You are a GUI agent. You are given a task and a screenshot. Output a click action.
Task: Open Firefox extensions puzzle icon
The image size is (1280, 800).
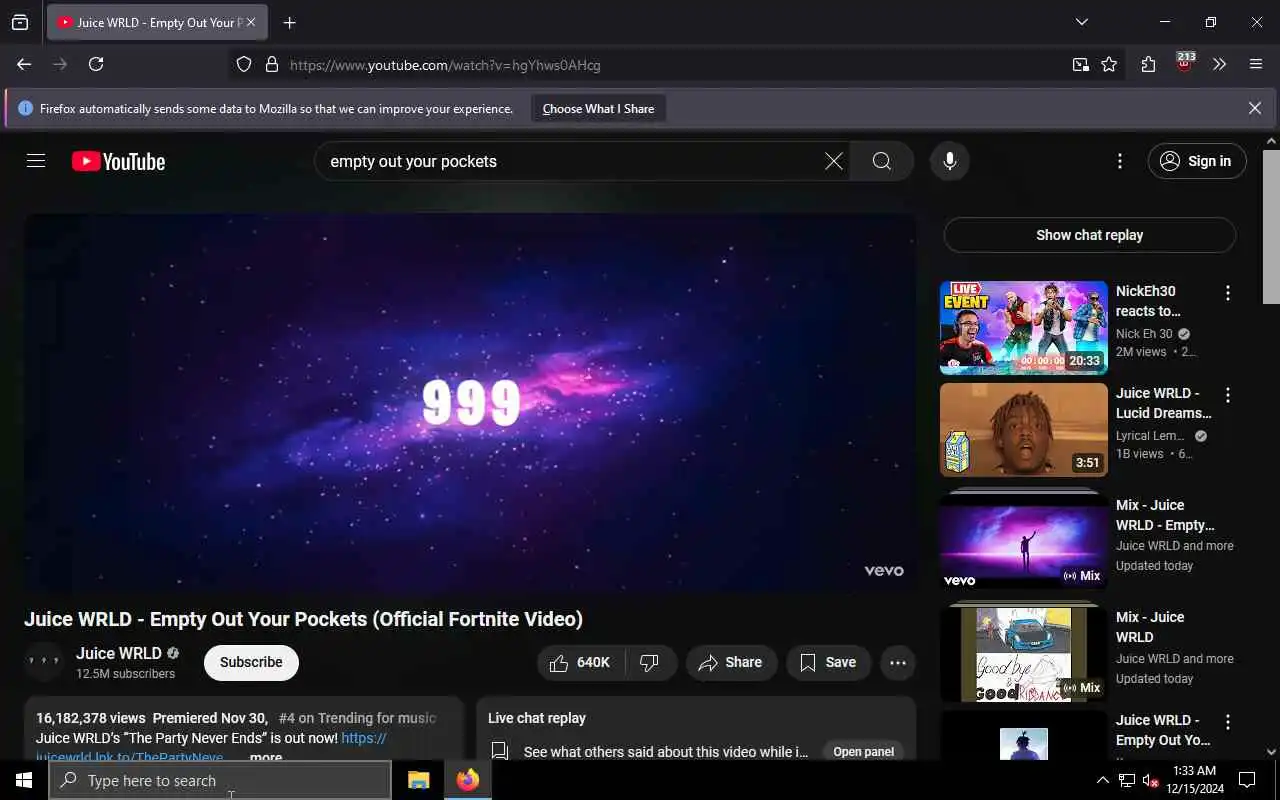tap(1148, 64)
